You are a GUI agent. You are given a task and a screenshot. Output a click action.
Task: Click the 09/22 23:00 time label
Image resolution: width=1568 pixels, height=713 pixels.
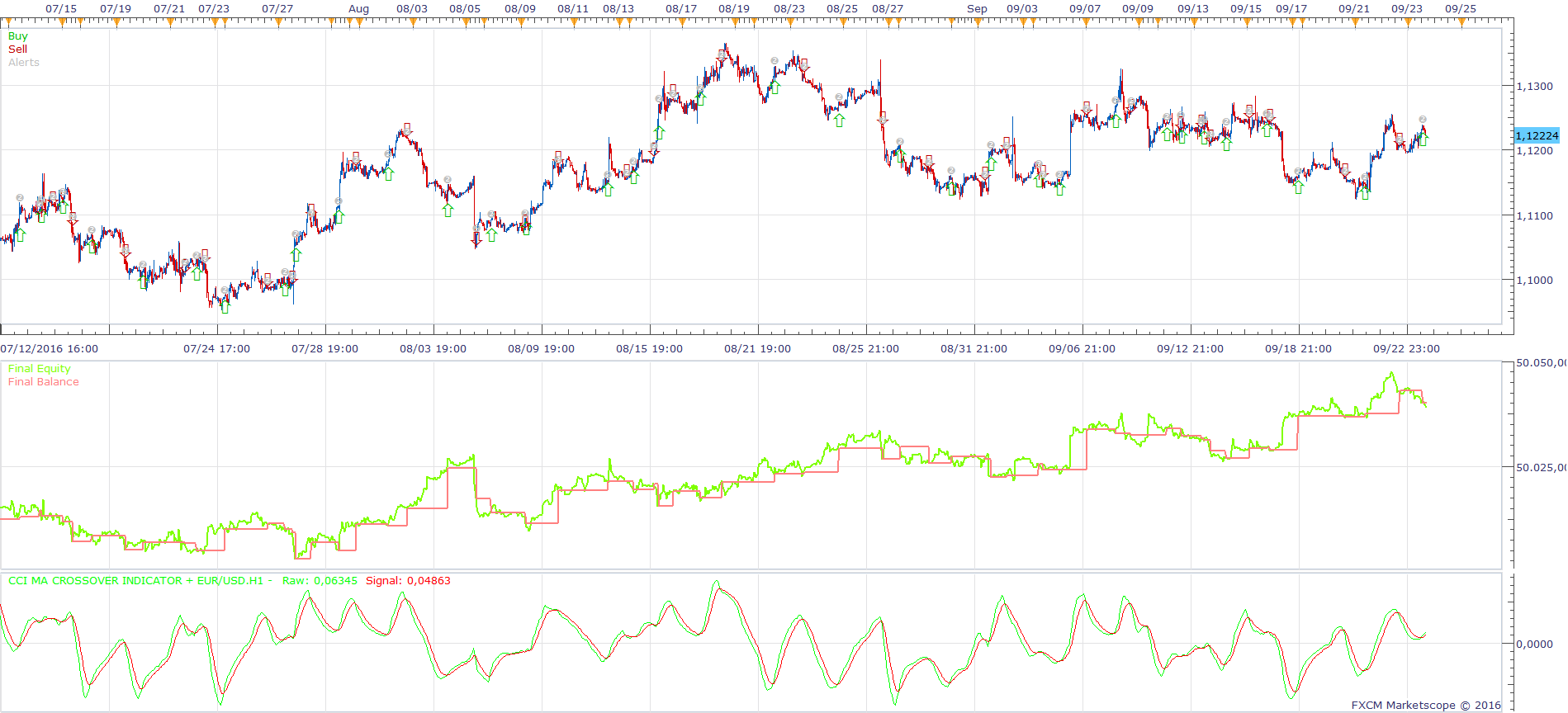click(x=1406, y=349)
